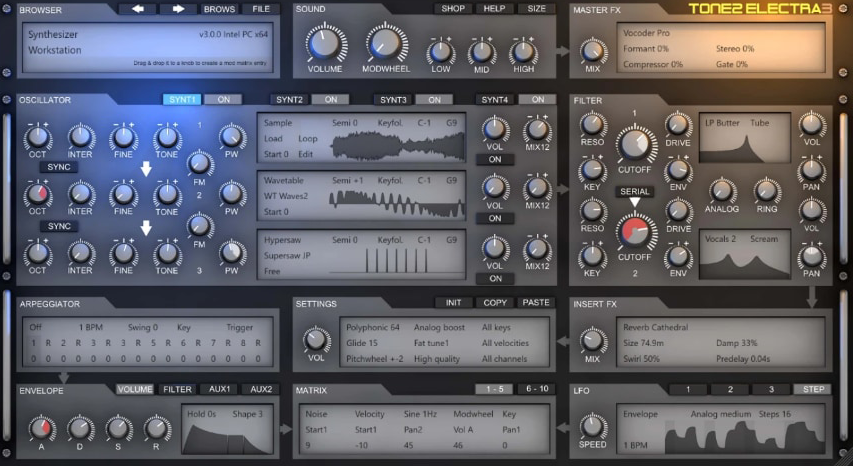Toggle the SERIAL filter routing button

(634, 191)
